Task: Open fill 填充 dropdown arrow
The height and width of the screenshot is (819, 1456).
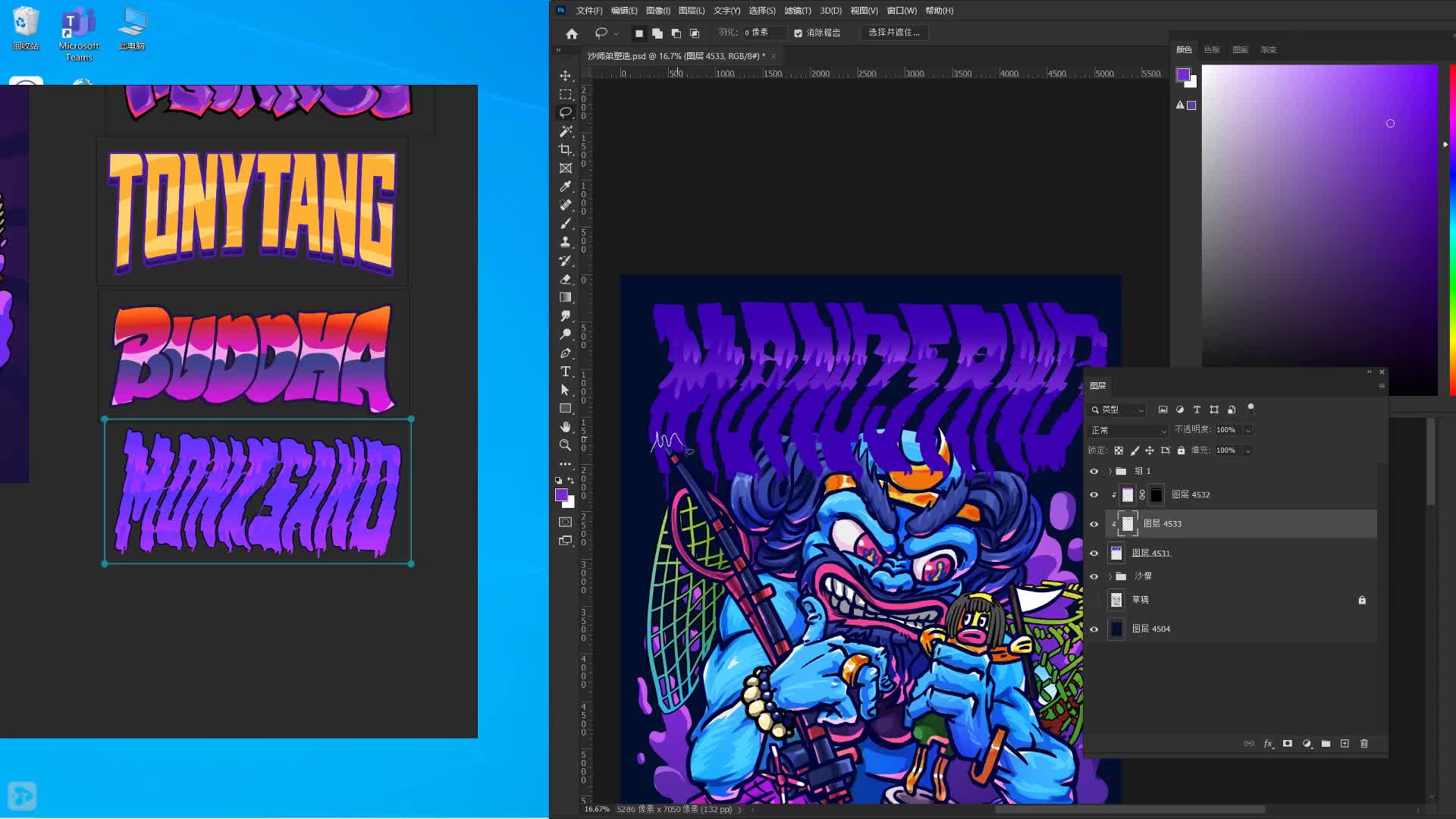Action: (1247, 450)
